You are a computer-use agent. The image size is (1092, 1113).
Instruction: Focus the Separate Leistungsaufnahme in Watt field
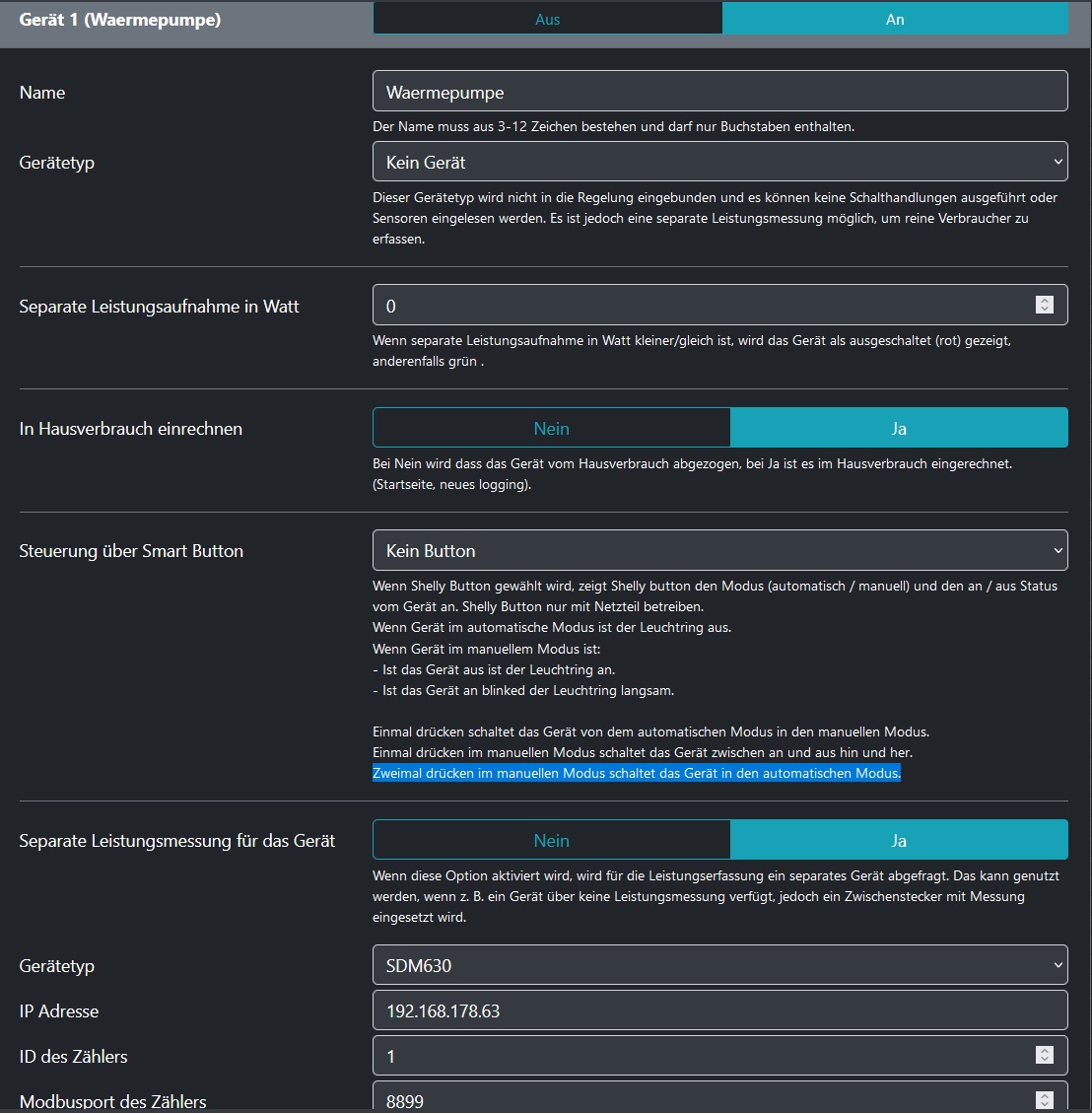700,306
